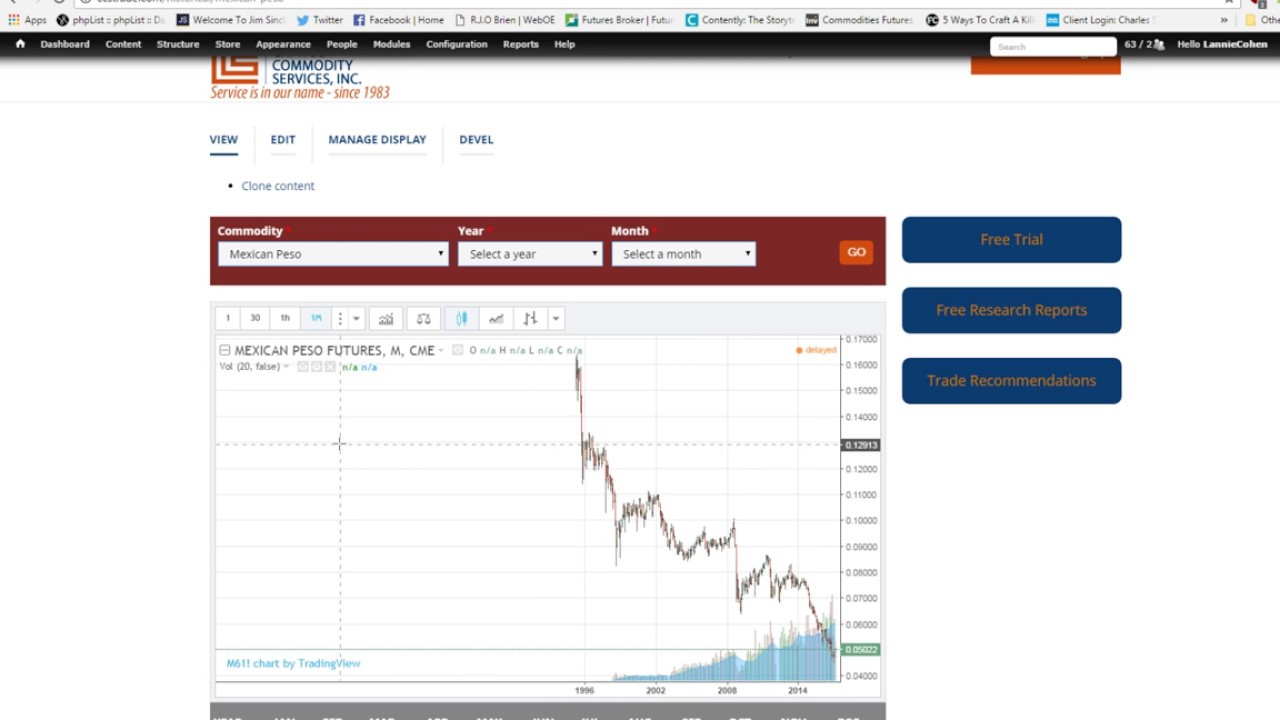This screenshot has height=720, width=1280.
Task: Toggle OHLC values box in legend
Action: (x=457, y=349)
